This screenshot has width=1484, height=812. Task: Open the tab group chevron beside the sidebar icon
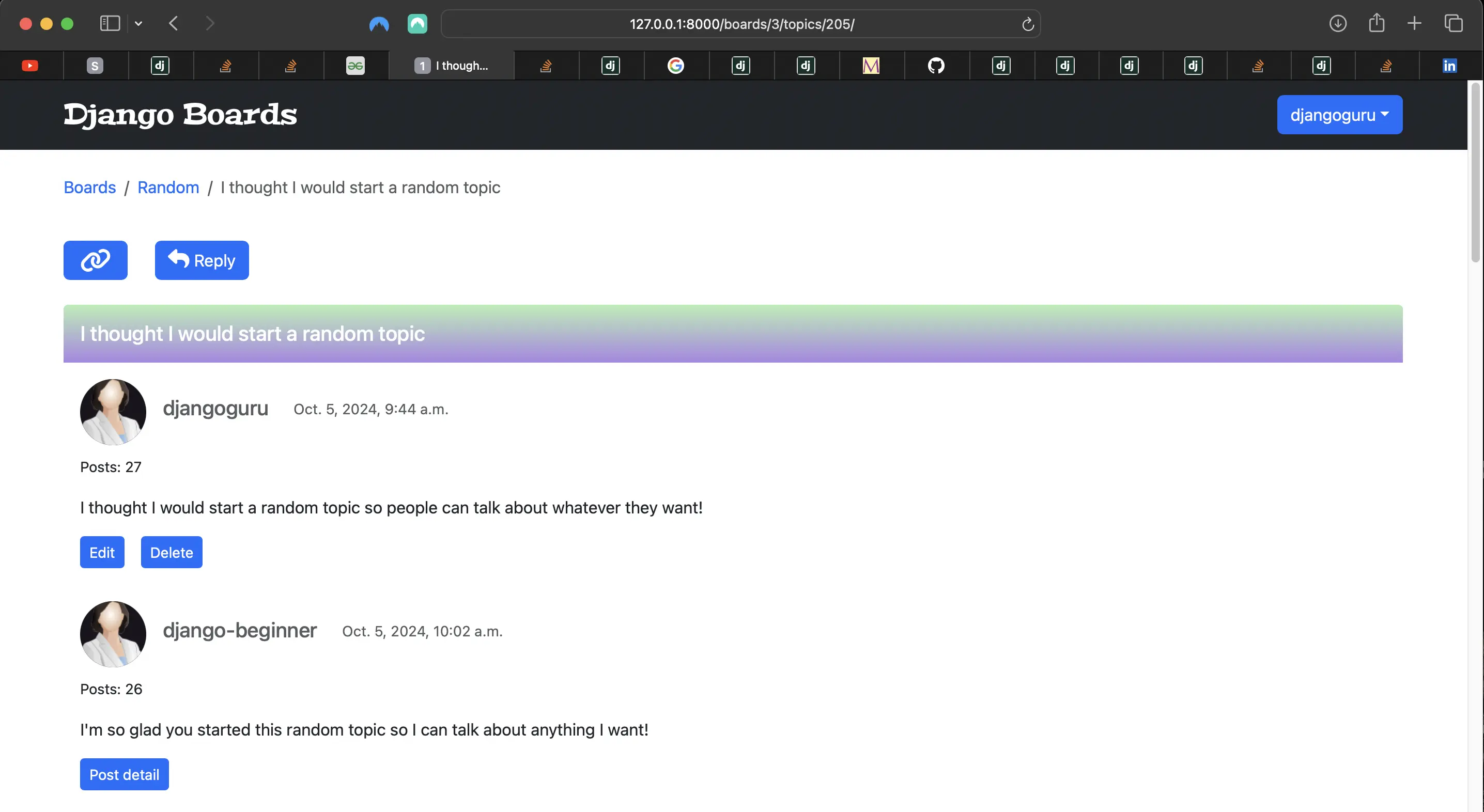coord(138,24)
